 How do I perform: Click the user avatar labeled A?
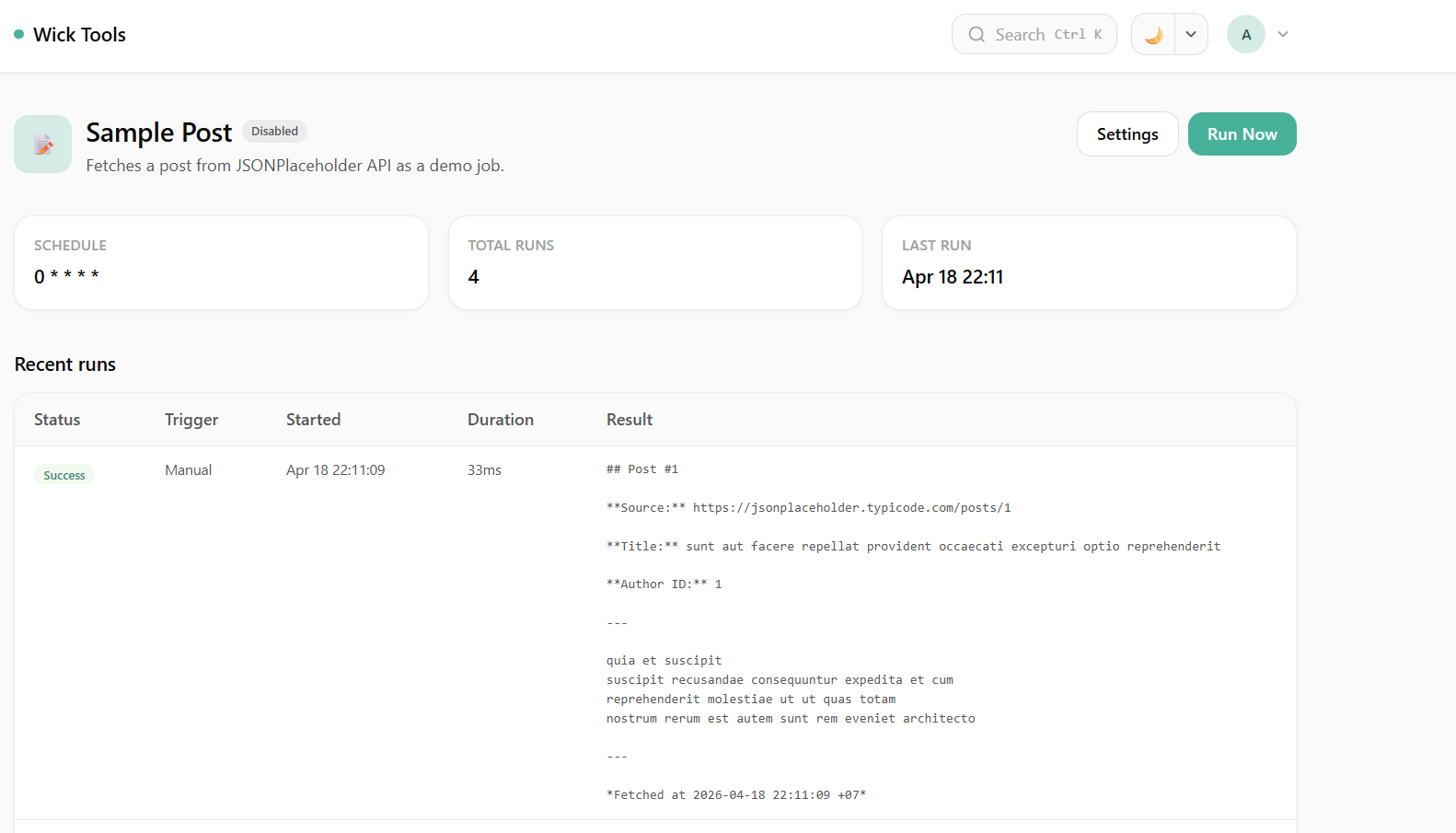tap(1245, 35)
